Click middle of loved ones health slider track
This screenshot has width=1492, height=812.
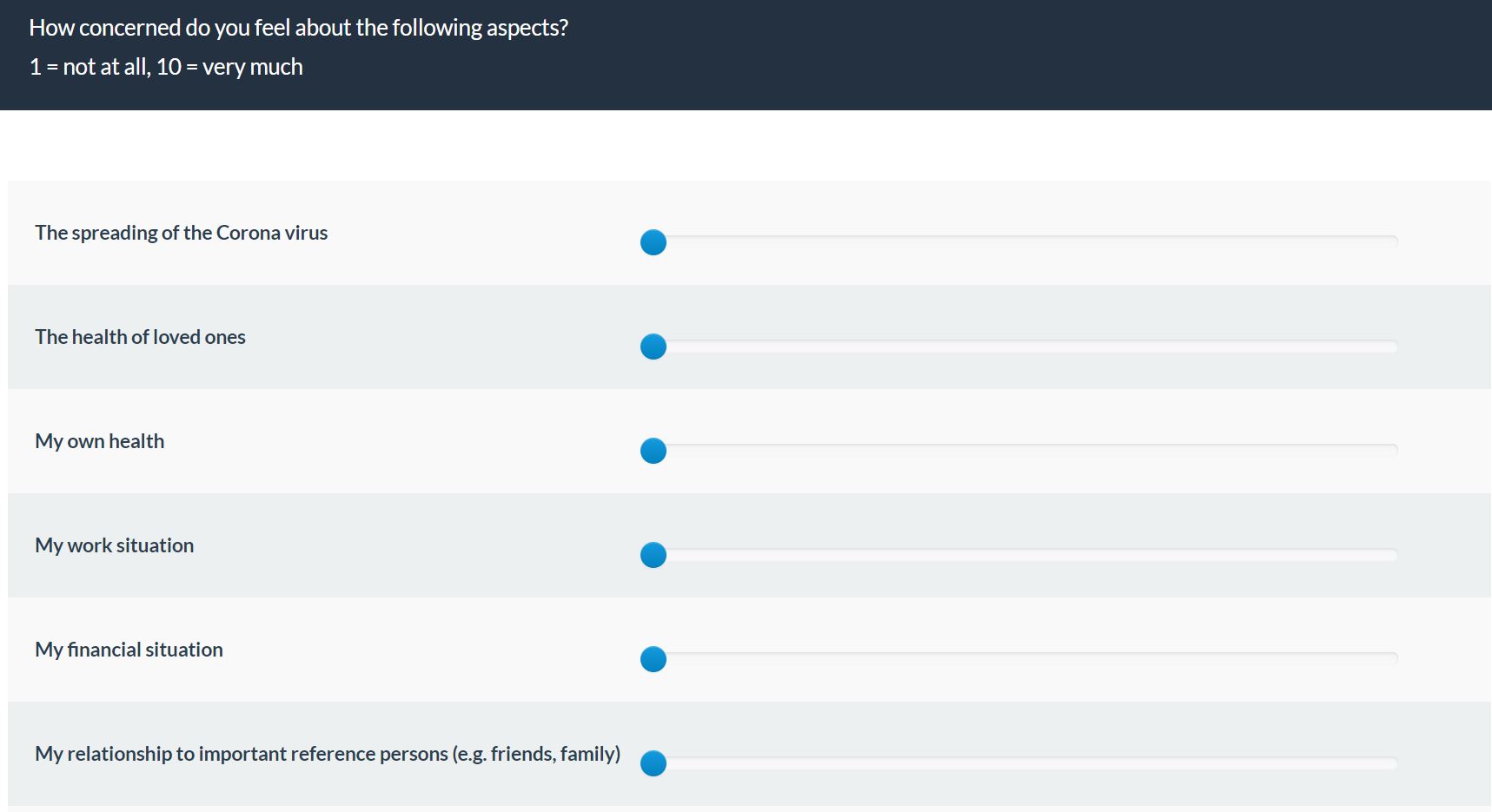click(x=1025, y=346)
